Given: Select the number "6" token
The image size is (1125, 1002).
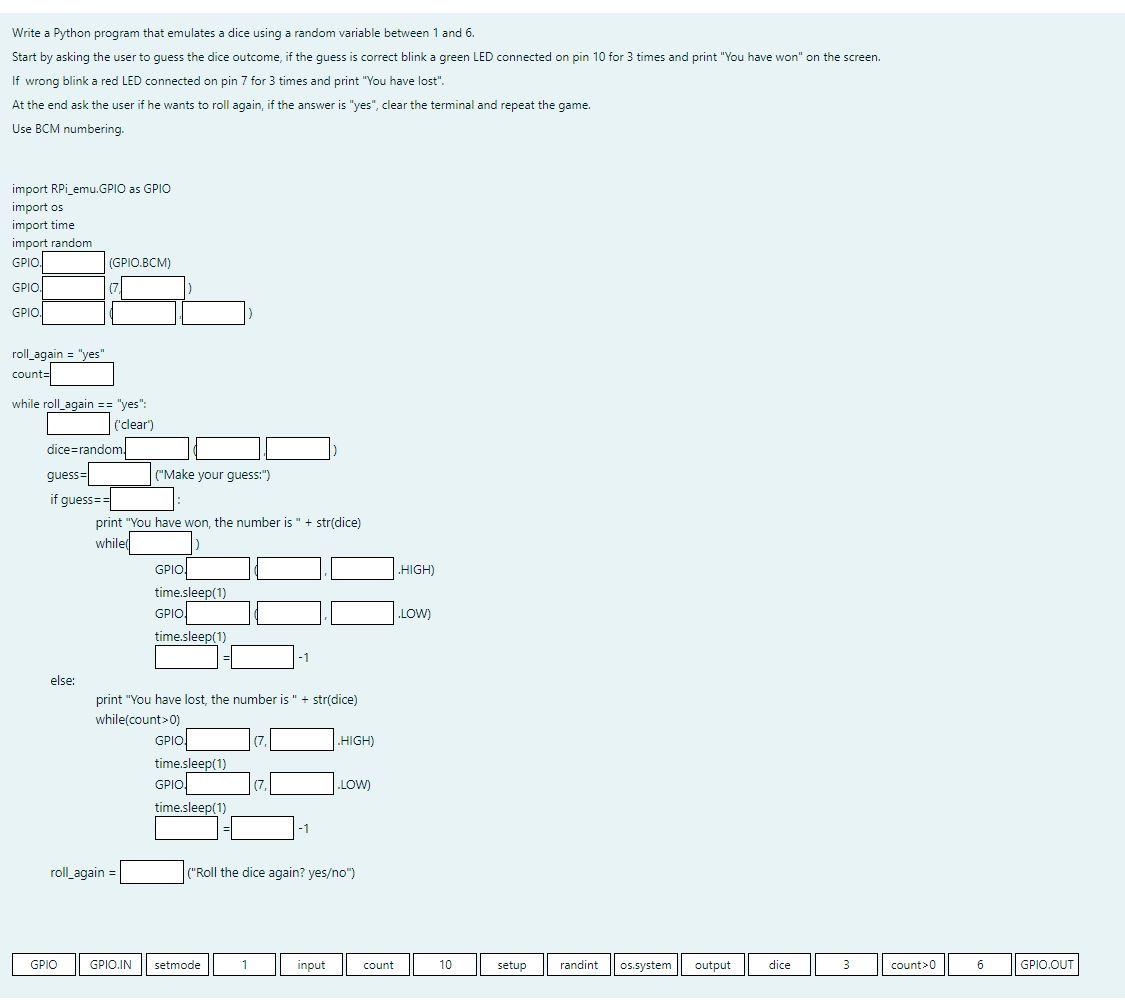Looking at the screenshot, I should click(x=979, y=964).
